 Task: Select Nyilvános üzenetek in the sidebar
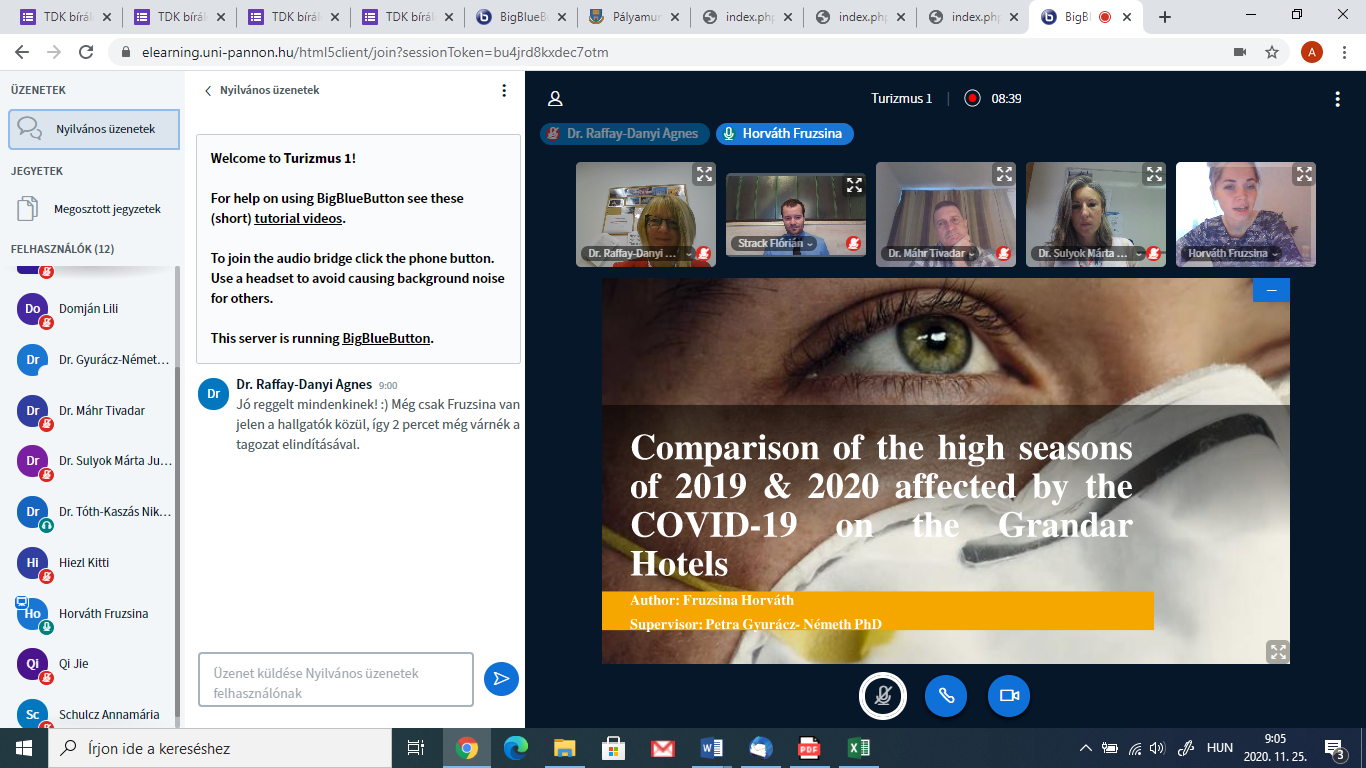click(x=94, y=129)
